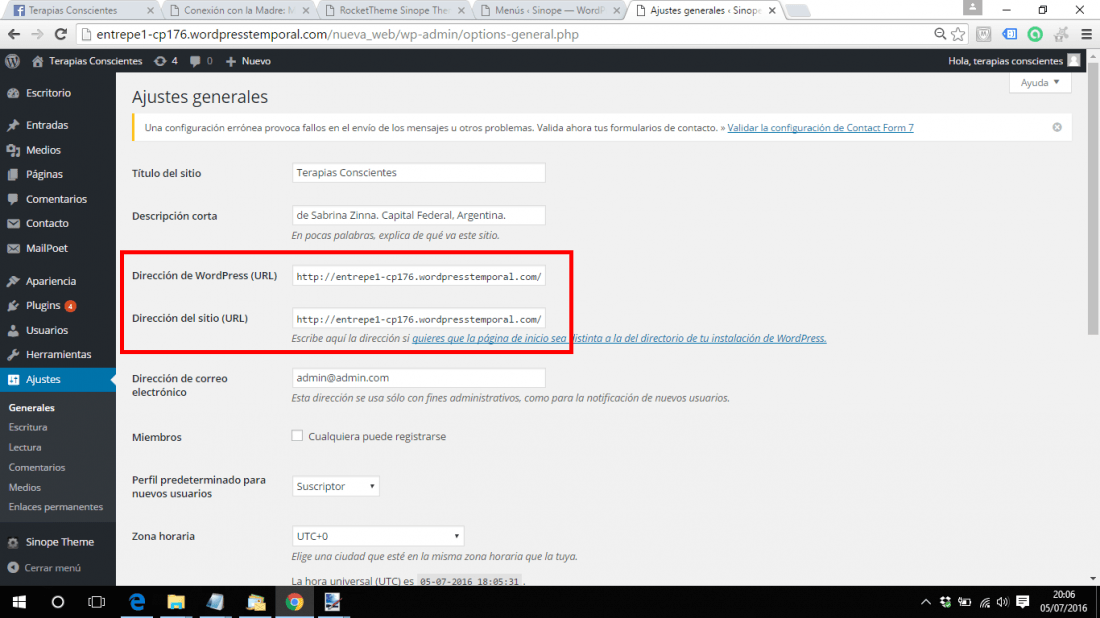Open the Comentarios section in the main sidebar
Viewport: 1100px width, 618px height.
click(58, 199)
